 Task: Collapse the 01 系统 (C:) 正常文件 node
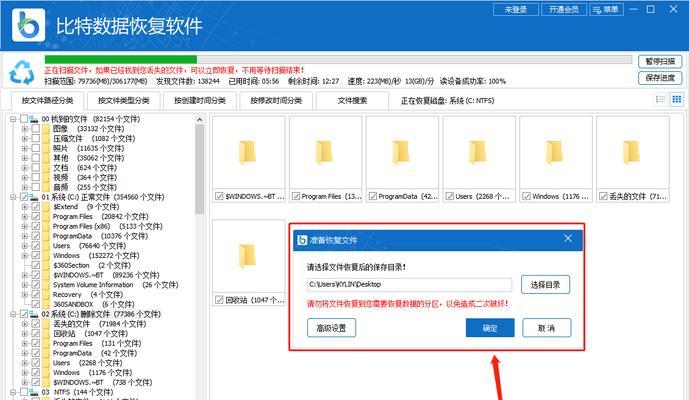(13, 197)
